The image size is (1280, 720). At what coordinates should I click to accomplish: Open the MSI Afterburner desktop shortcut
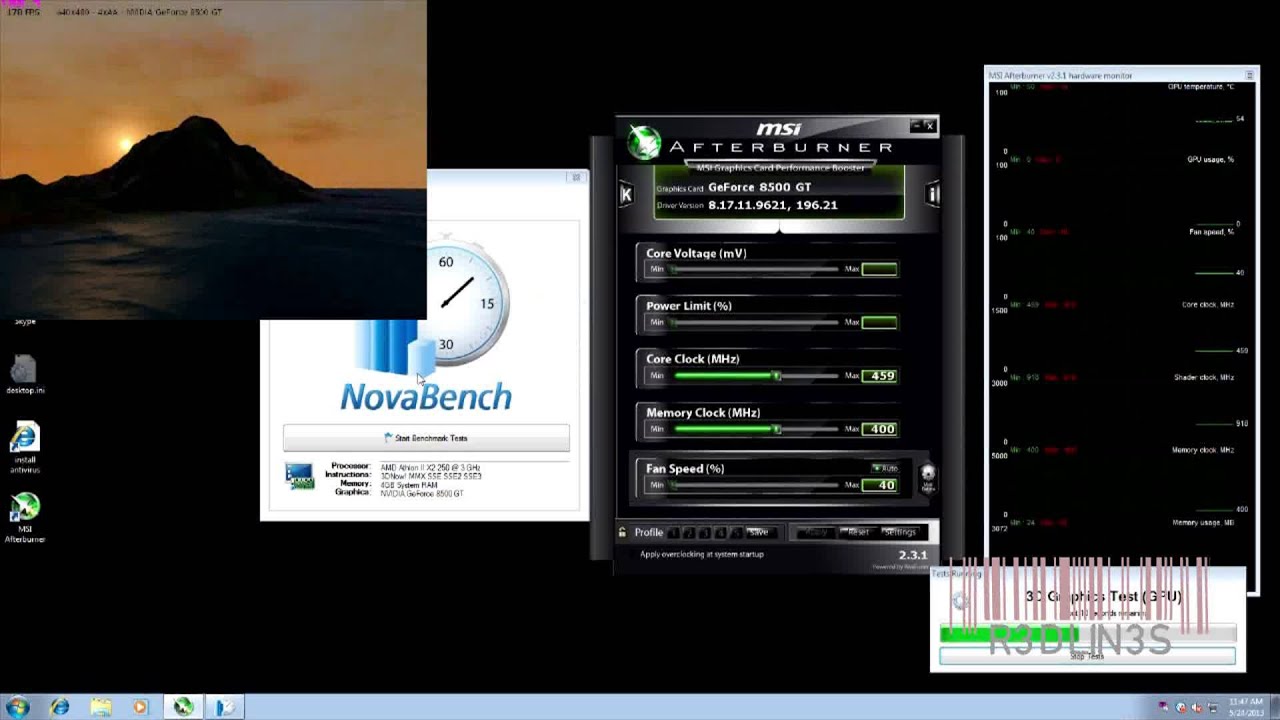click(25, 518)
